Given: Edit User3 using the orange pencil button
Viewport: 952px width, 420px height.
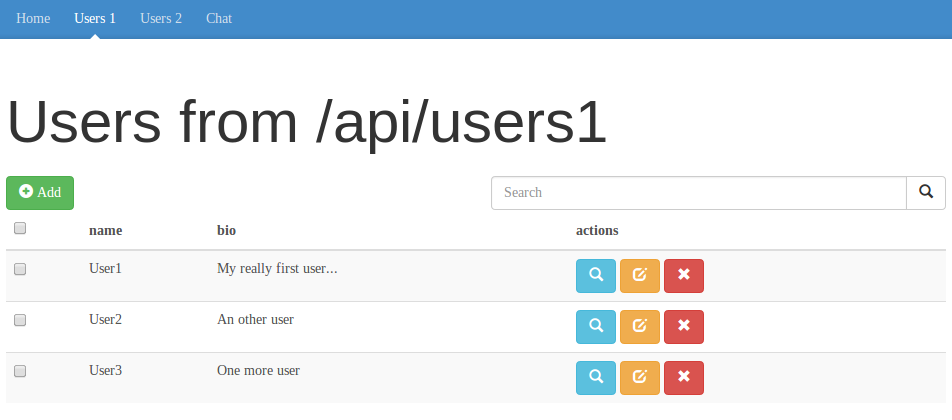Looking at the screenshot, I should click(639, 378).
